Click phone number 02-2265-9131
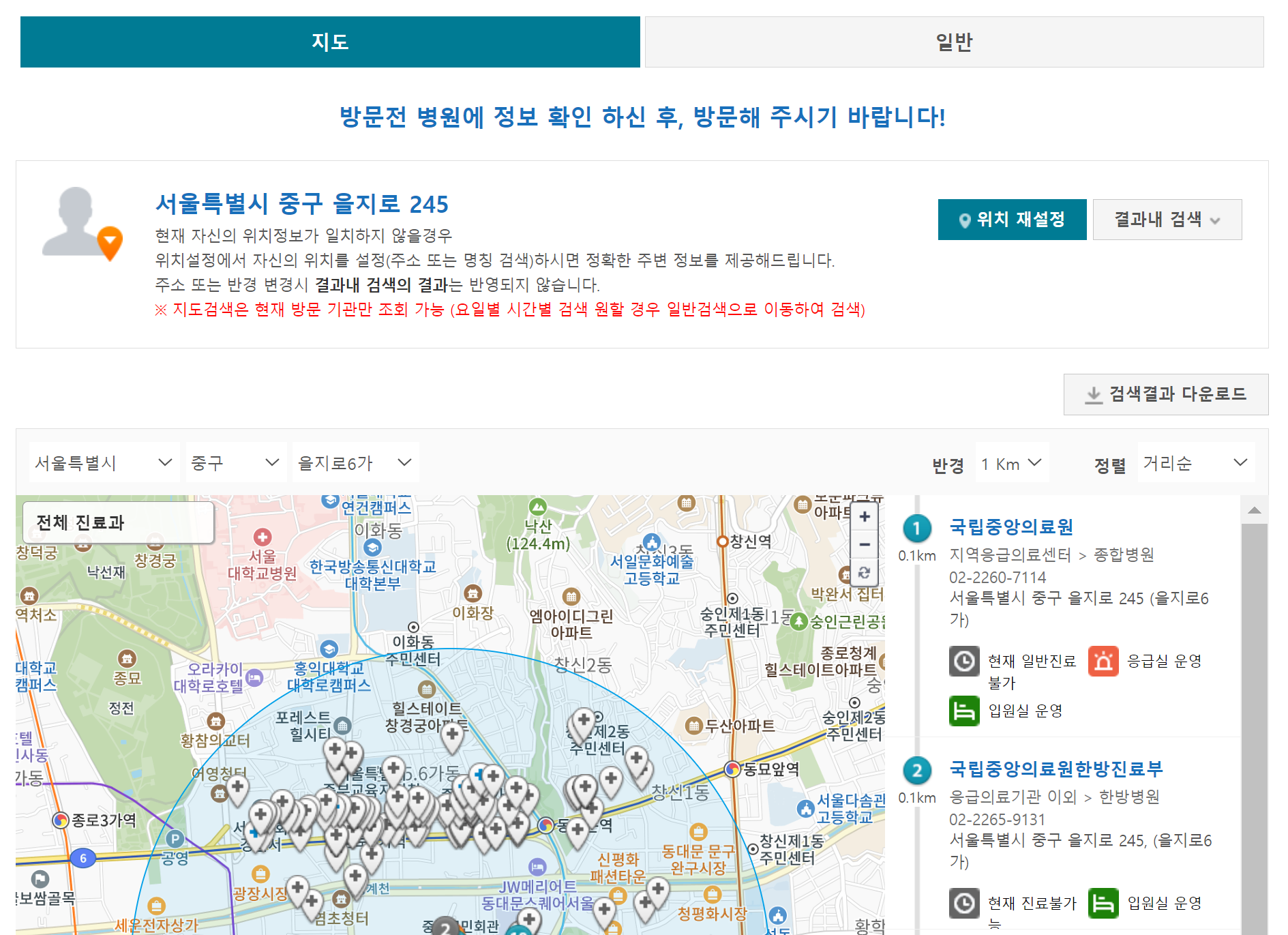The width and height of the screenshot is (1288, 935). coord(997,820)
